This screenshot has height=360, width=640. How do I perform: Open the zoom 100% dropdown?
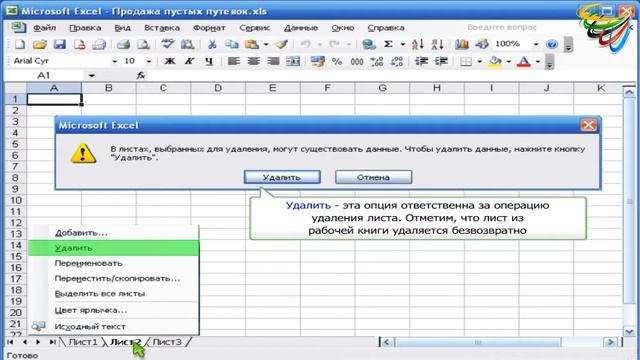536,44
